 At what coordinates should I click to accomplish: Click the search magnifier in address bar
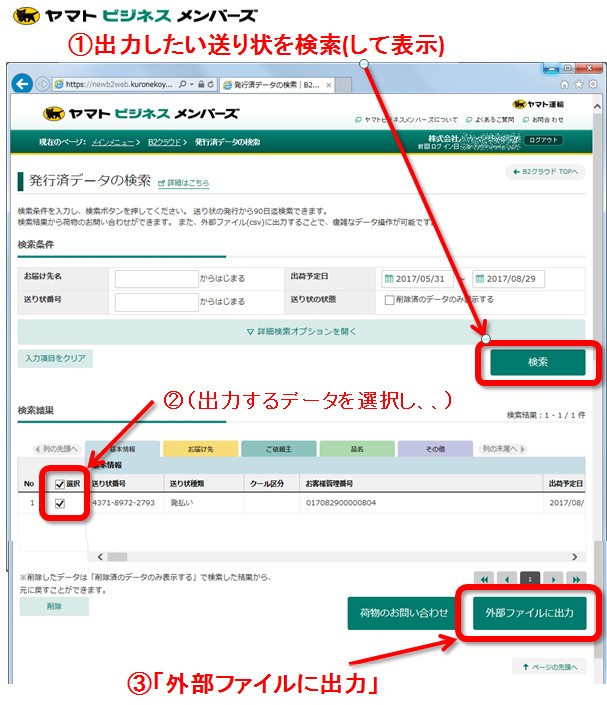pos(183,84)
